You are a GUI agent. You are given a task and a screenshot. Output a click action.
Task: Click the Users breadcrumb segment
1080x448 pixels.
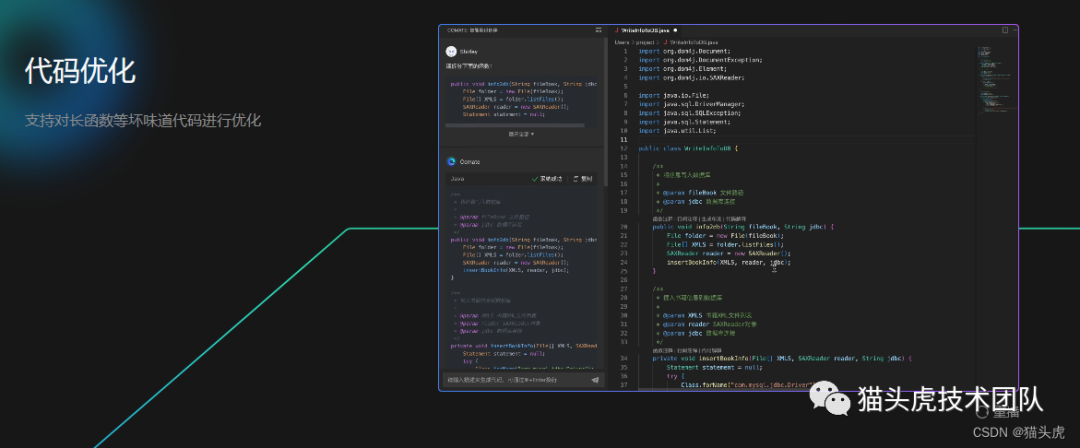pos(622,42)
